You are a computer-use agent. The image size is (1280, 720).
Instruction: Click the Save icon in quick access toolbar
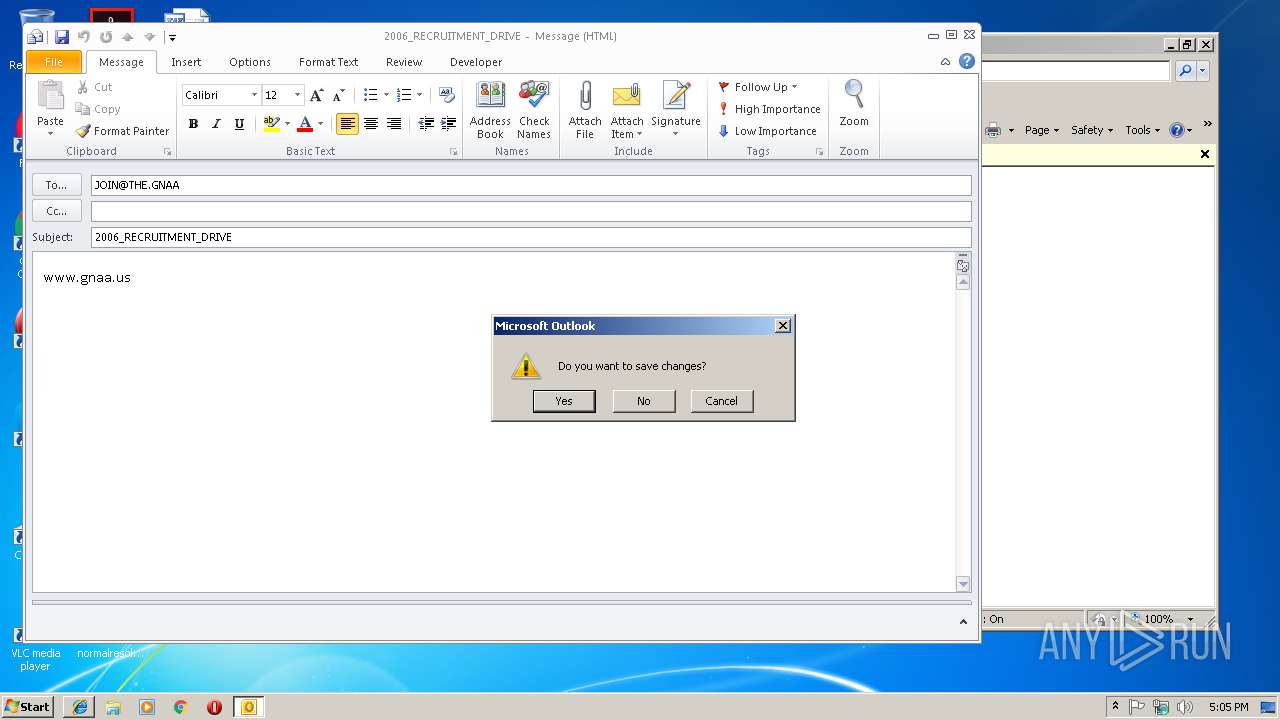[x=62, y=37]
